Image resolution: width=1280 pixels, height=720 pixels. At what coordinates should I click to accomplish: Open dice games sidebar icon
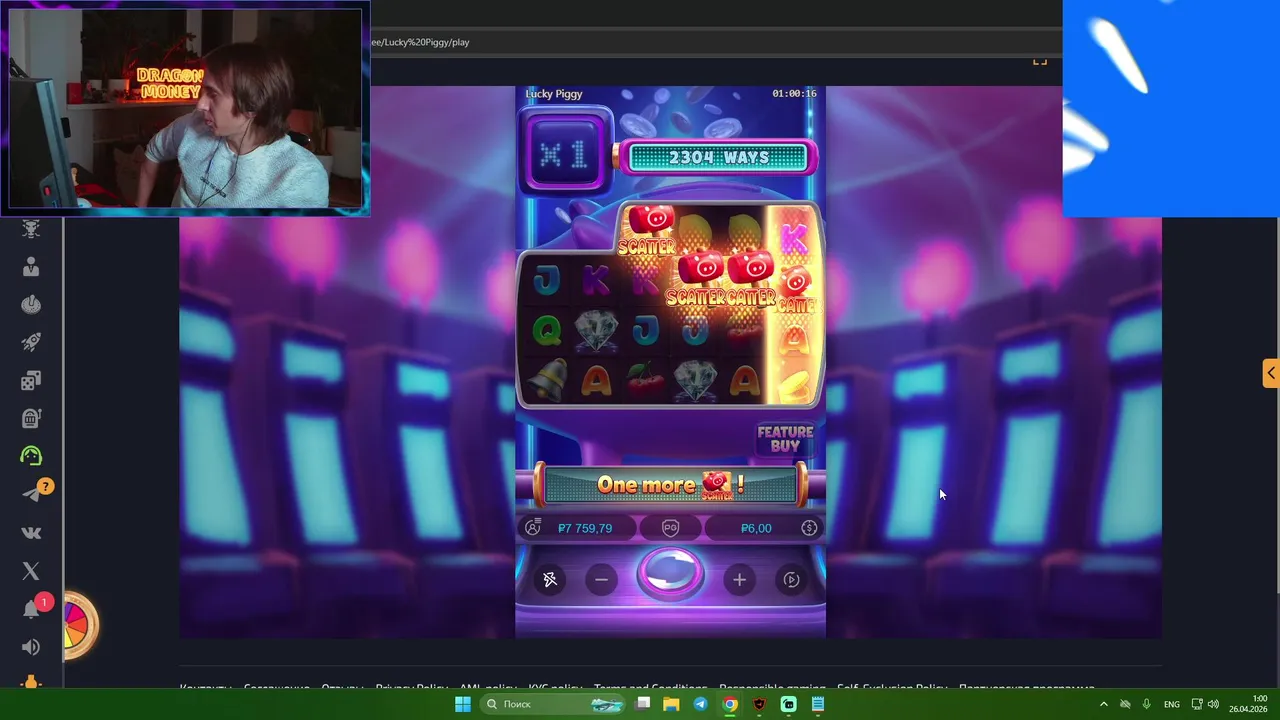[31, 380]
